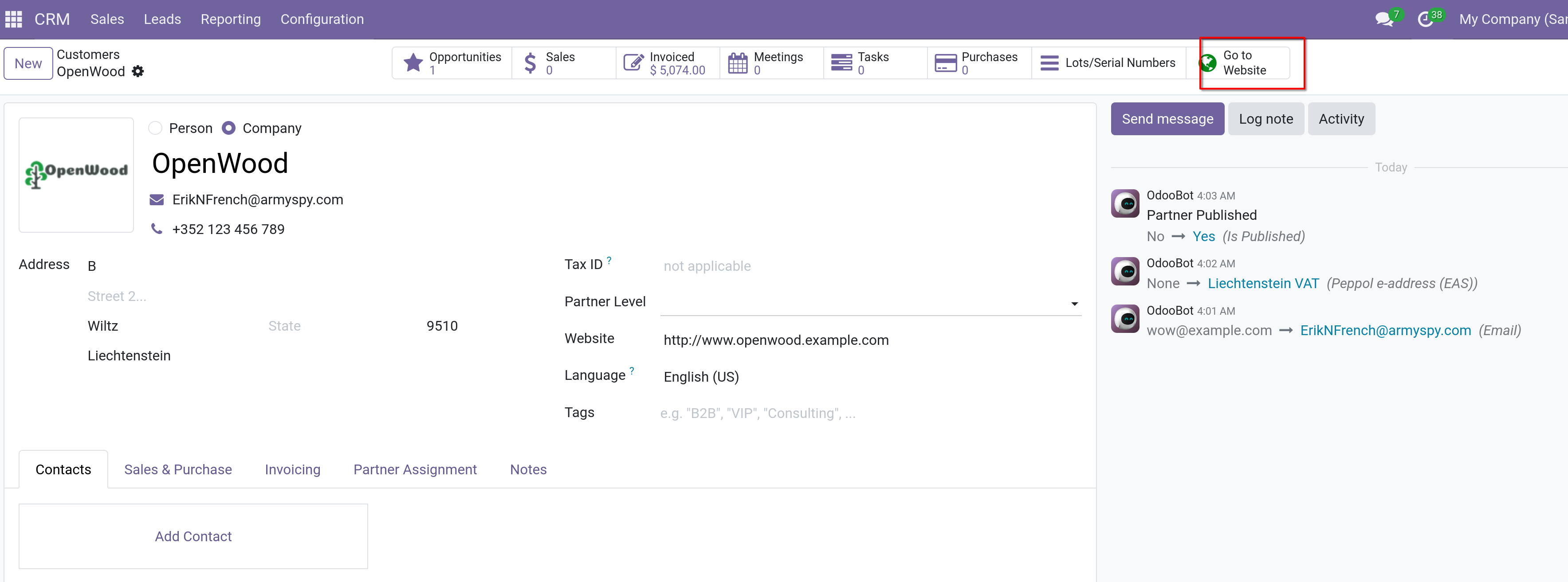Open the Sales dollar stat button
Viewport: 1568px width, 582px height.
[x=564, y=62]
